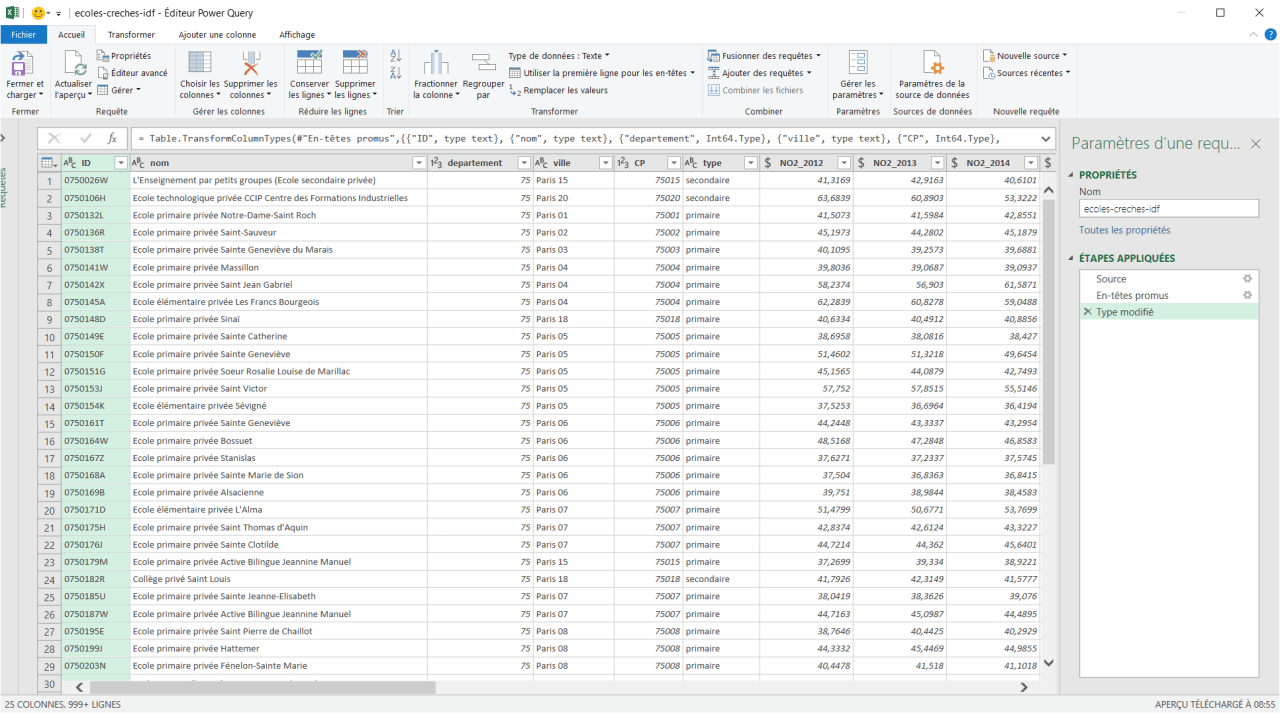This screenshot has height=713, width=1280.
Task: Collapse the ÉTAPES APPLIQUÉES section
Action: (x=1073, y=258)
